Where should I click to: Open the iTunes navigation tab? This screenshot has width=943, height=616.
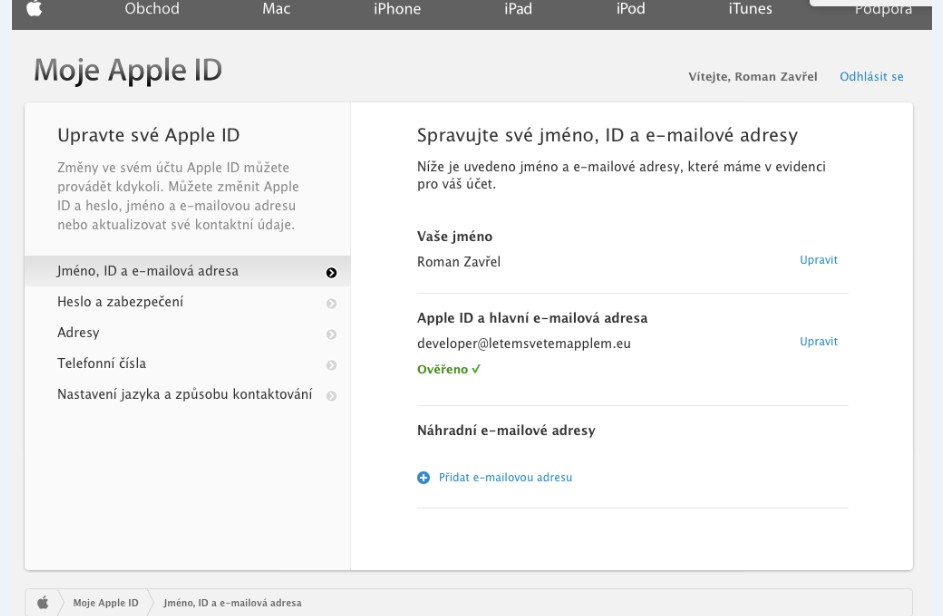pyautogui.click(x=750, y=8)
